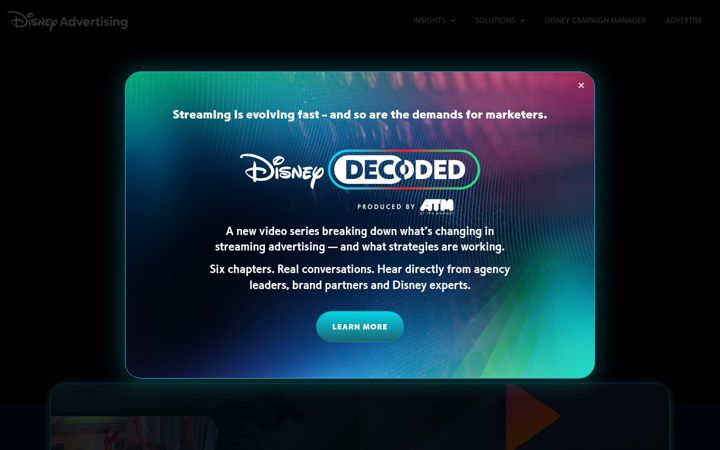Screen dimensions: 720x450
Task: Expand the Solutions menu
Action: pos(500,20)
